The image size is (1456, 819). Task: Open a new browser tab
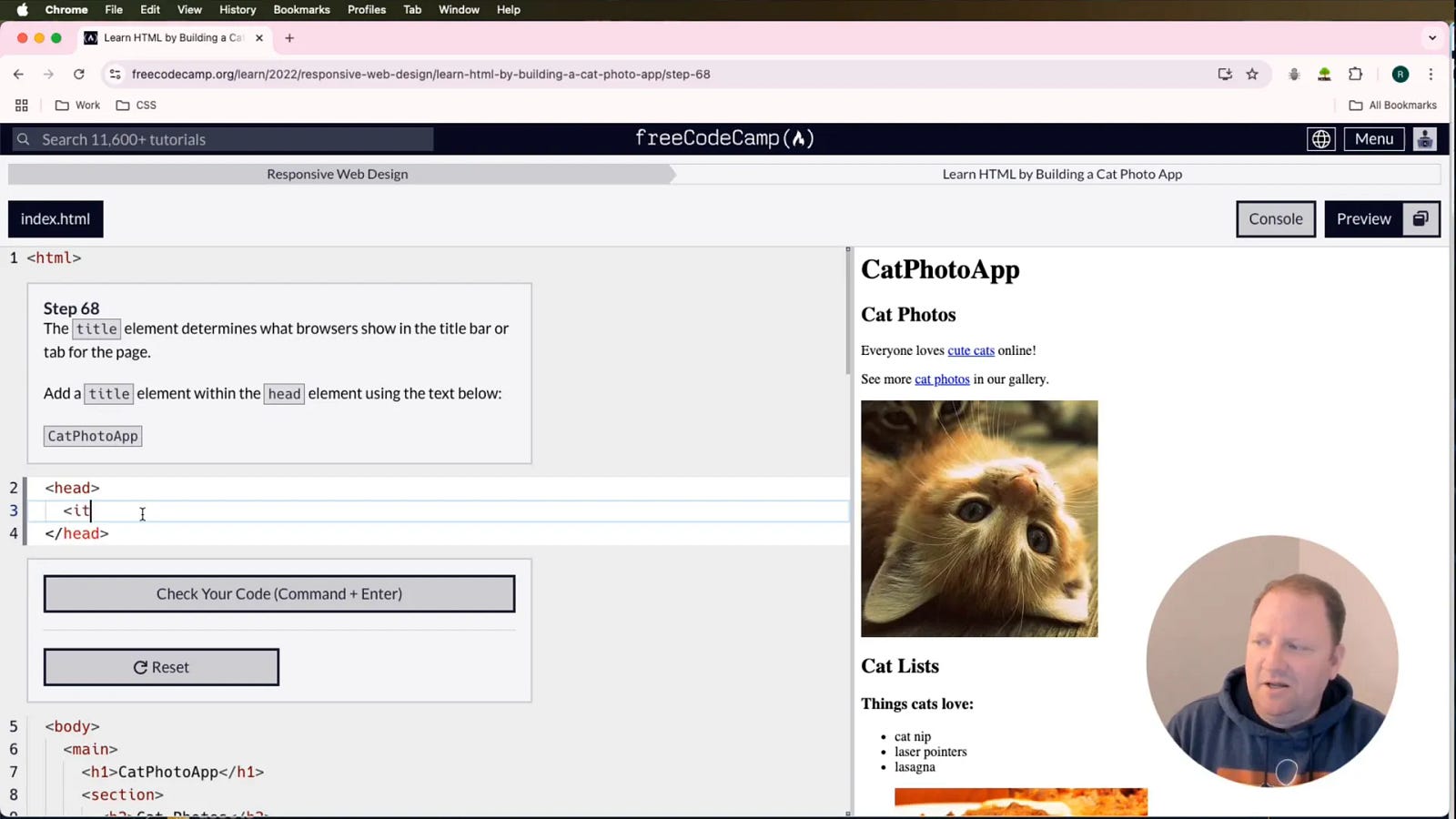[x=289, y=37]
